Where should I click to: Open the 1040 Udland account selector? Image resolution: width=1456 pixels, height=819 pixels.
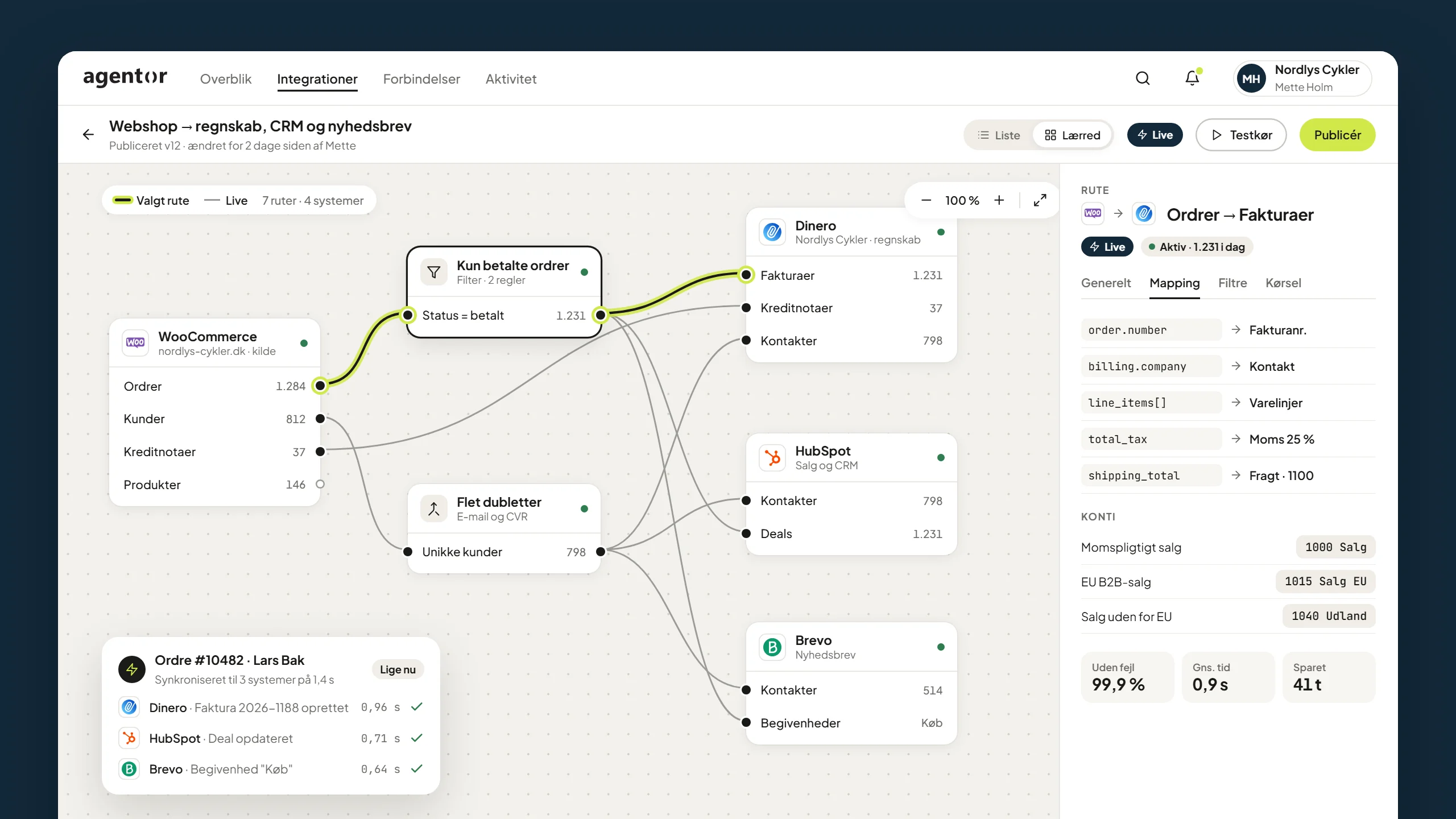(1329, 617)
